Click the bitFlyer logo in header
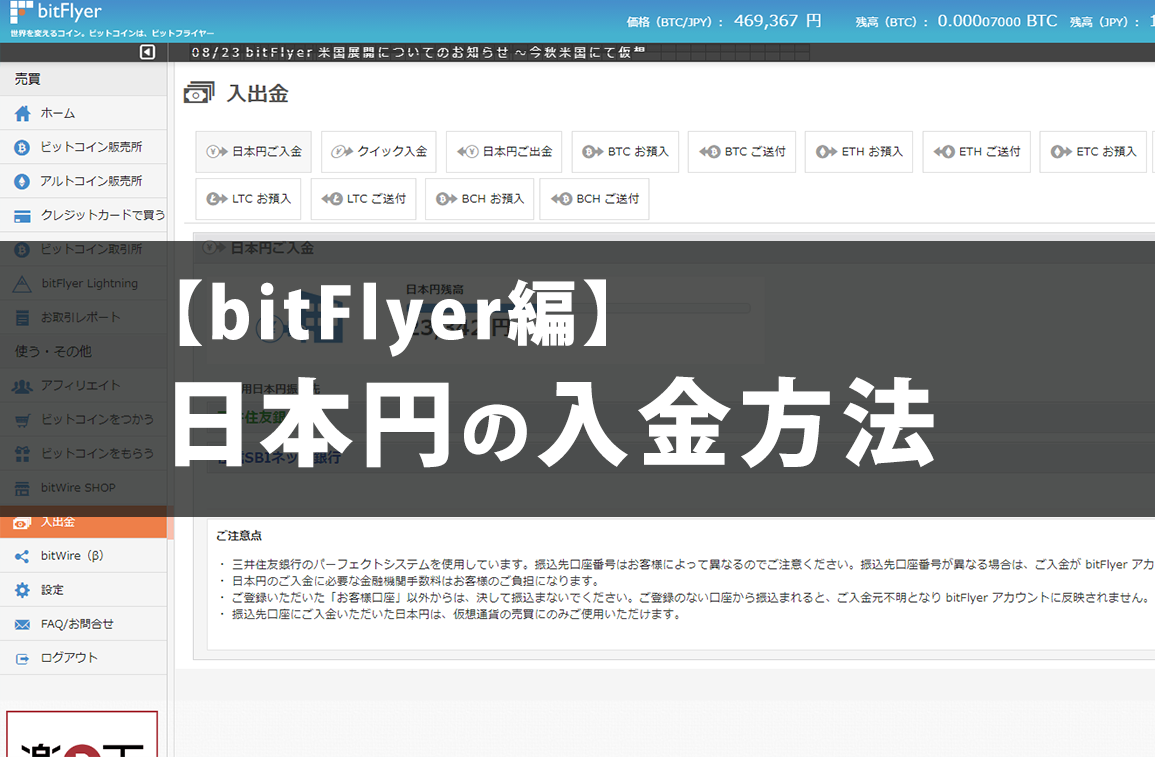The width and height of the screenshot is (1155, 757). [x=56, y=13]
